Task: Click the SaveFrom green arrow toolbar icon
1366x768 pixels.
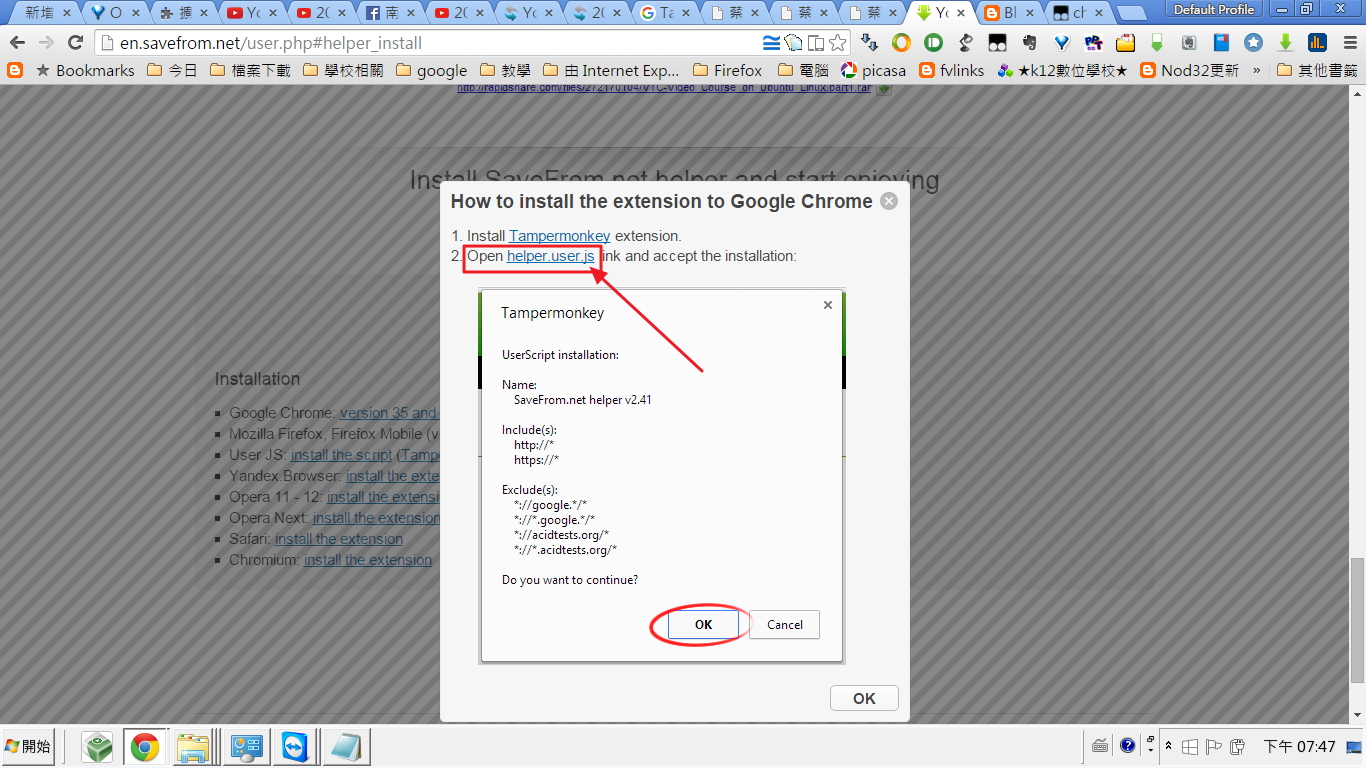Action: 1285,43
